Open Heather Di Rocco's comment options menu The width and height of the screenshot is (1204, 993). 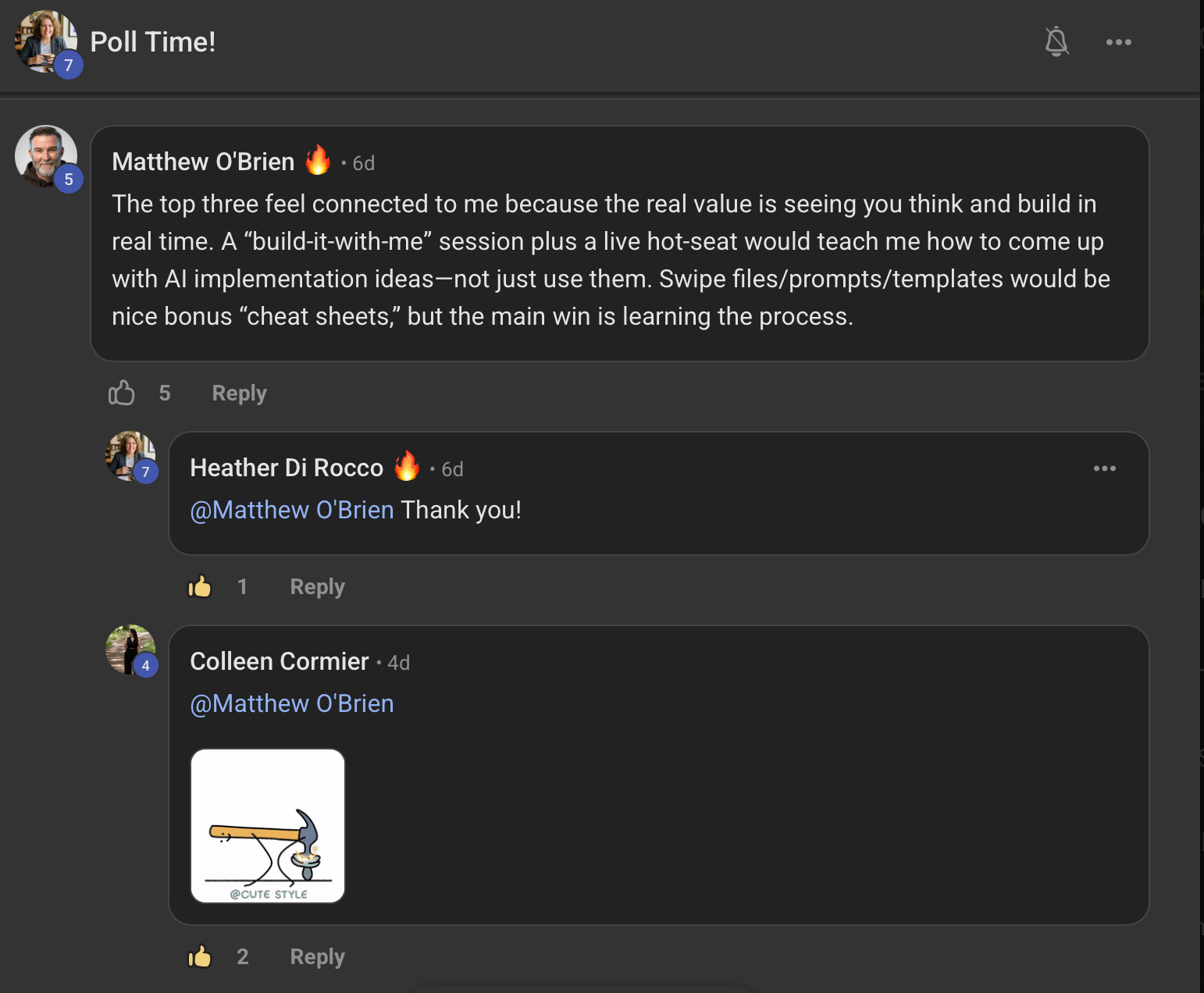point(1105,468)
